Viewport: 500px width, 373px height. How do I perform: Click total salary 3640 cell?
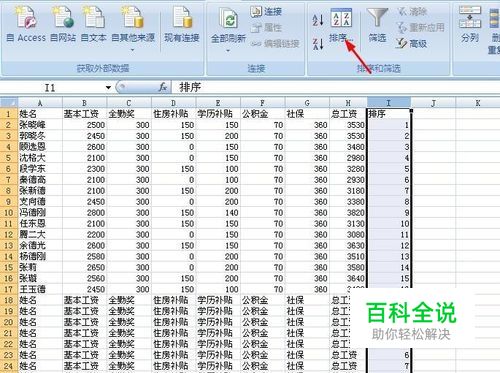coord(348,278)
